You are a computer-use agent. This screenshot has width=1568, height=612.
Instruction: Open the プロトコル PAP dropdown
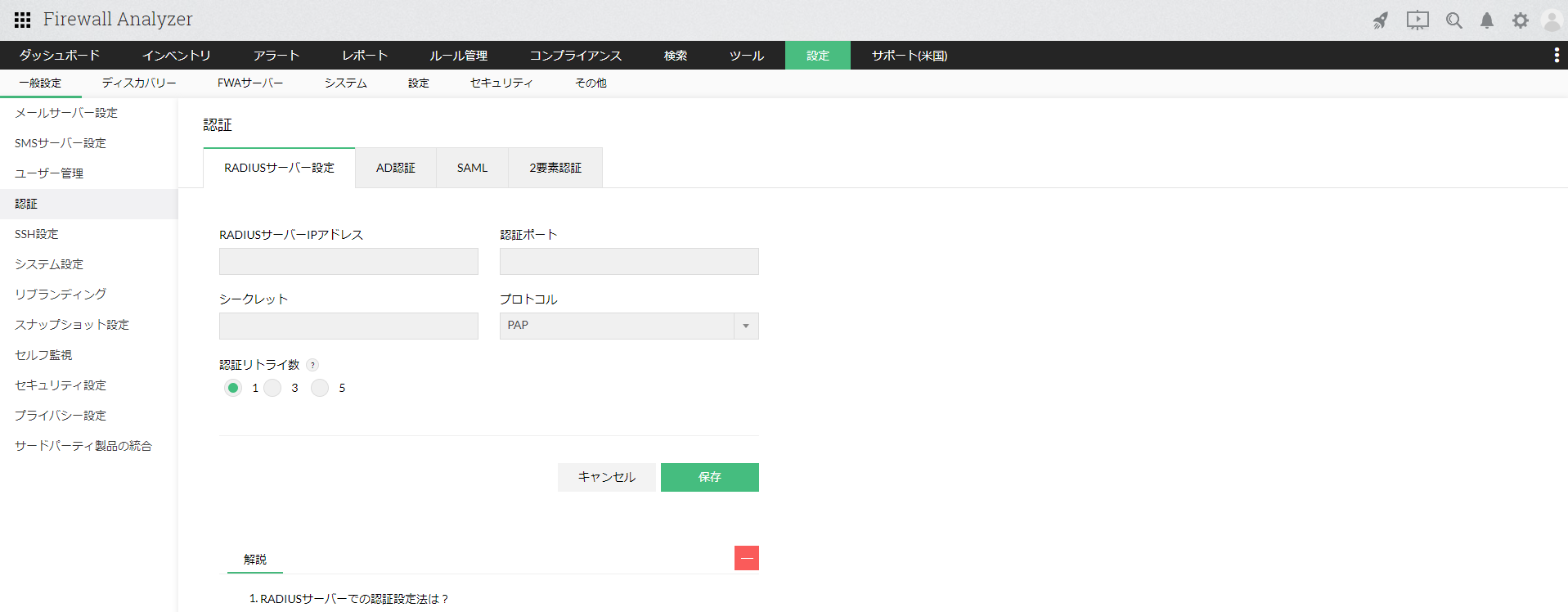[x=628, y=326]
